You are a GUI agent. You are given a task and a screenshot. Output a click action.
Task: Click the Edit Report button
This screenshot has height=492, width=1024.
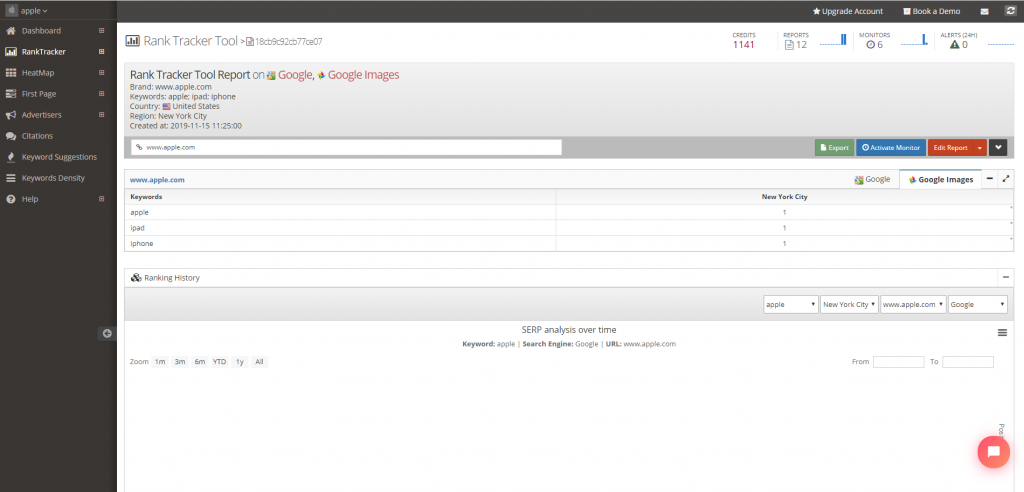pos(950,148)
